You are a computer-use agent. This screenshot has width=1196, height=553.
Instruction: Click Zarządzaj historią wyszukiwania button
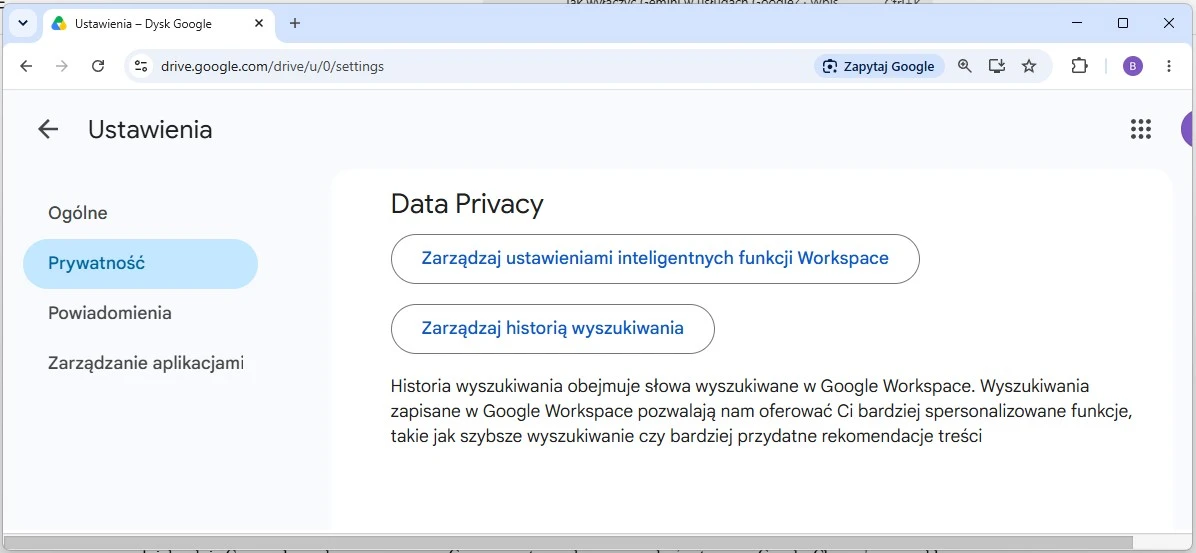pos(553,329)
